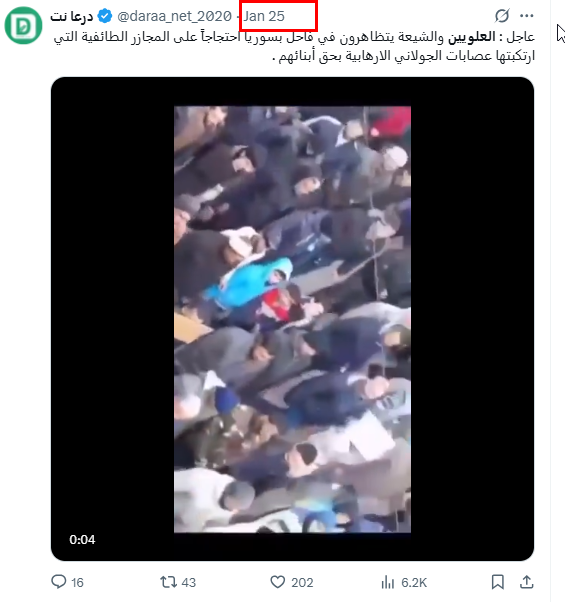This screenshot has width=565, height=602.
Task: Open the درعا نت display name profile
Action: tap(72, 17)
